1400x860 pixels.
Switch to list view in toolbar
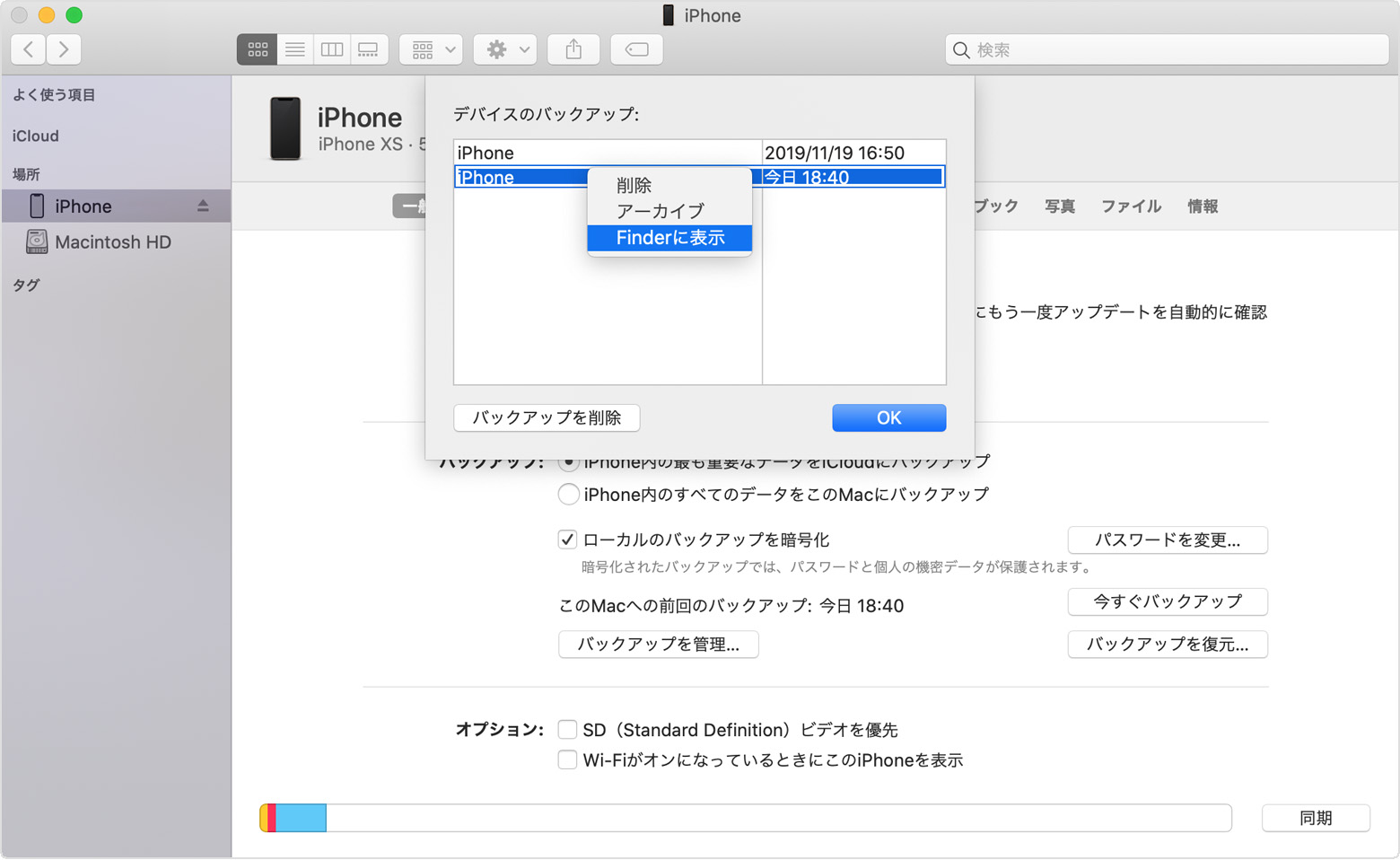pyautogui.click(x=295, y=50)
